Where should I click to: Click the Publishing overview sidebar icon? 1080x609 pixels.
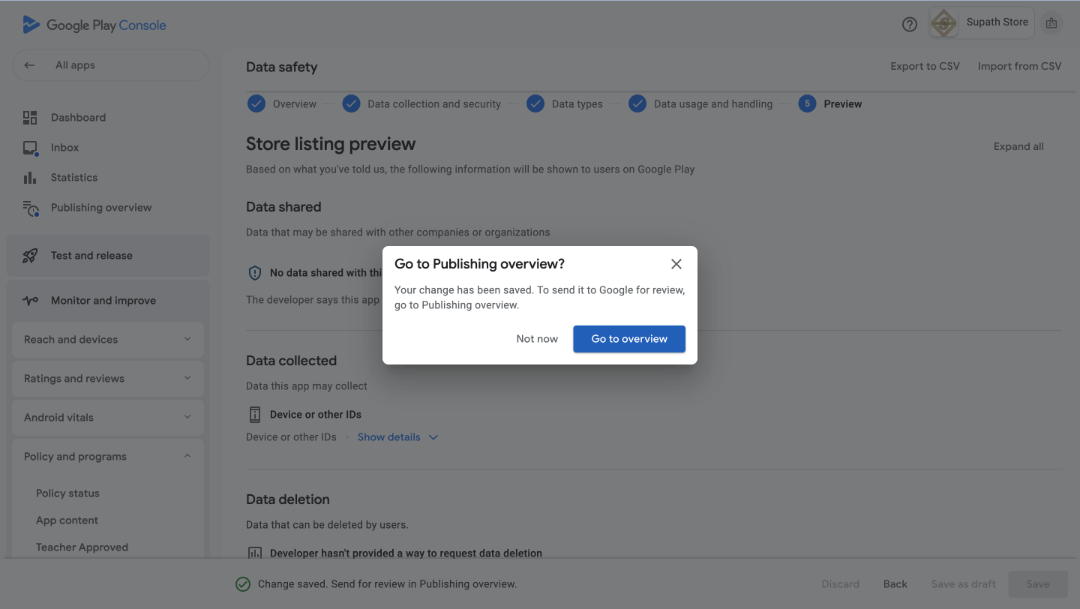coord(30,208)
